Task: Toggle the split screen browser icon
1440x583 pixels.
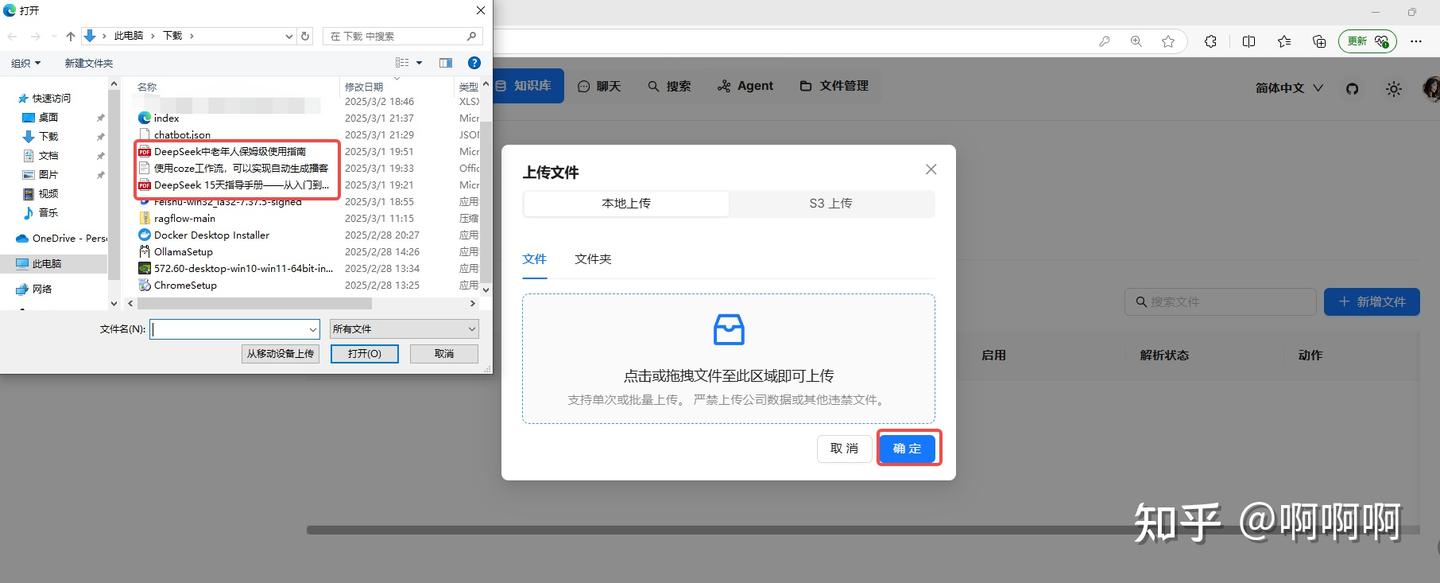Action: [1249, 41]
